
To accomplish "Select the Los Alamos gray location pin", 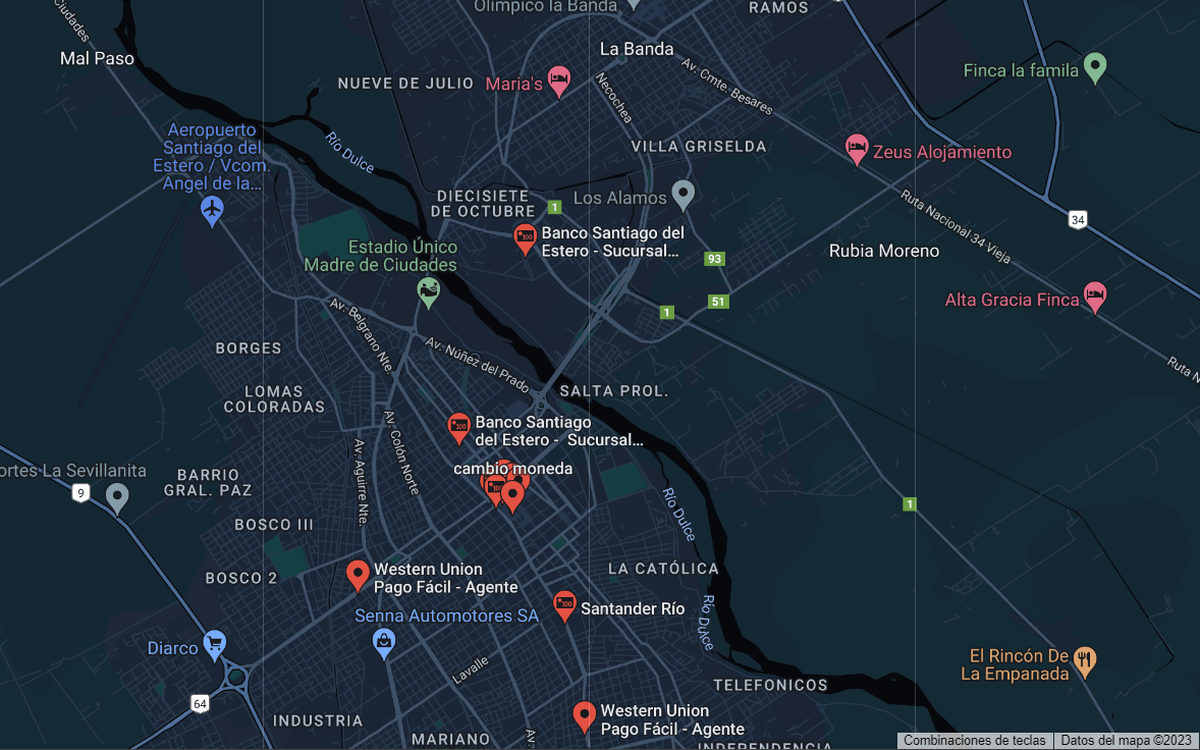I will [683, 195].
